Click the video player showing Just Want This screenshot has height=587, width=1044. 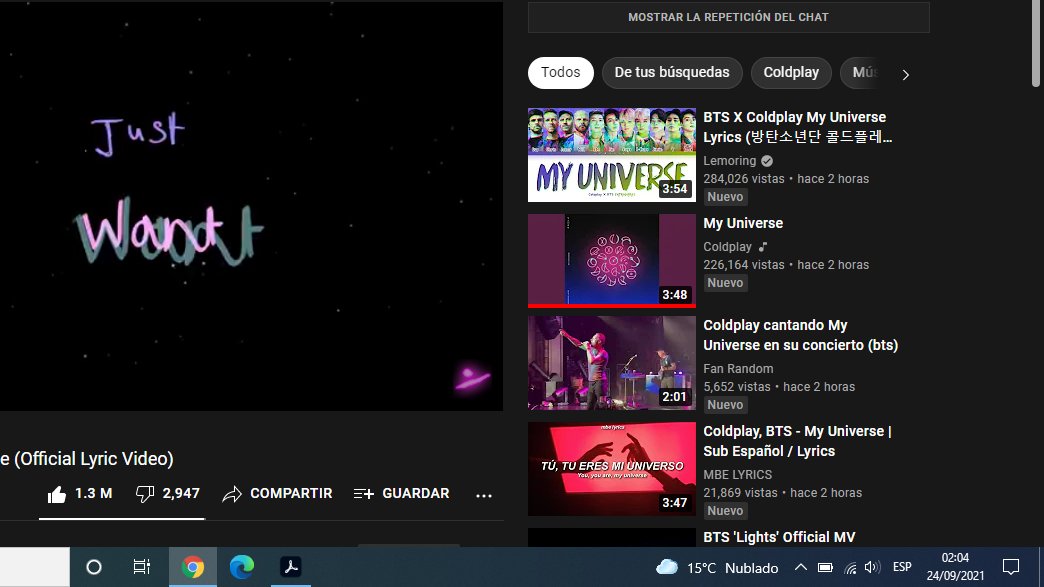coord(251,206)
